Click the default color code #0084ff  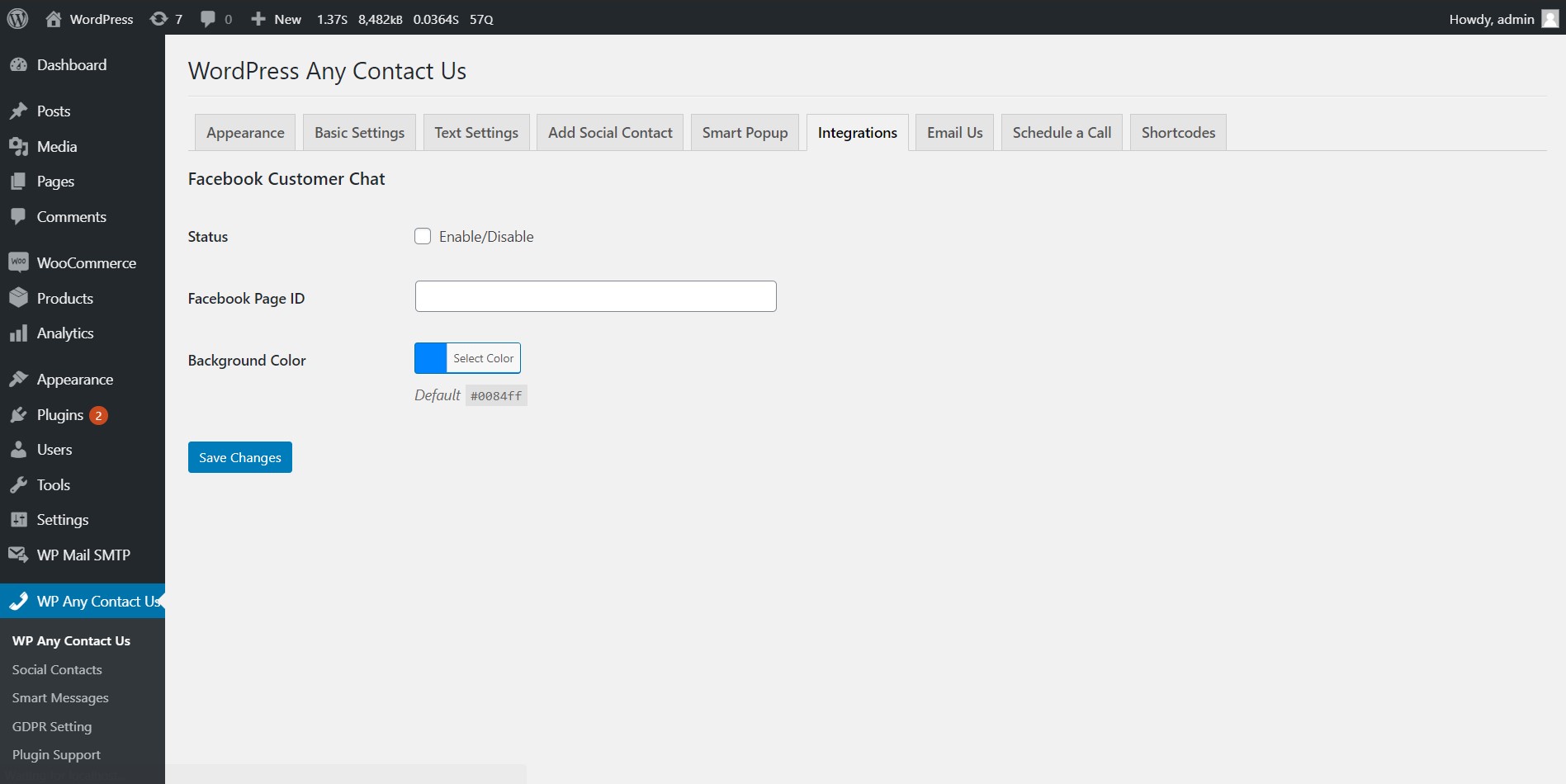click(x=496, y=396)
